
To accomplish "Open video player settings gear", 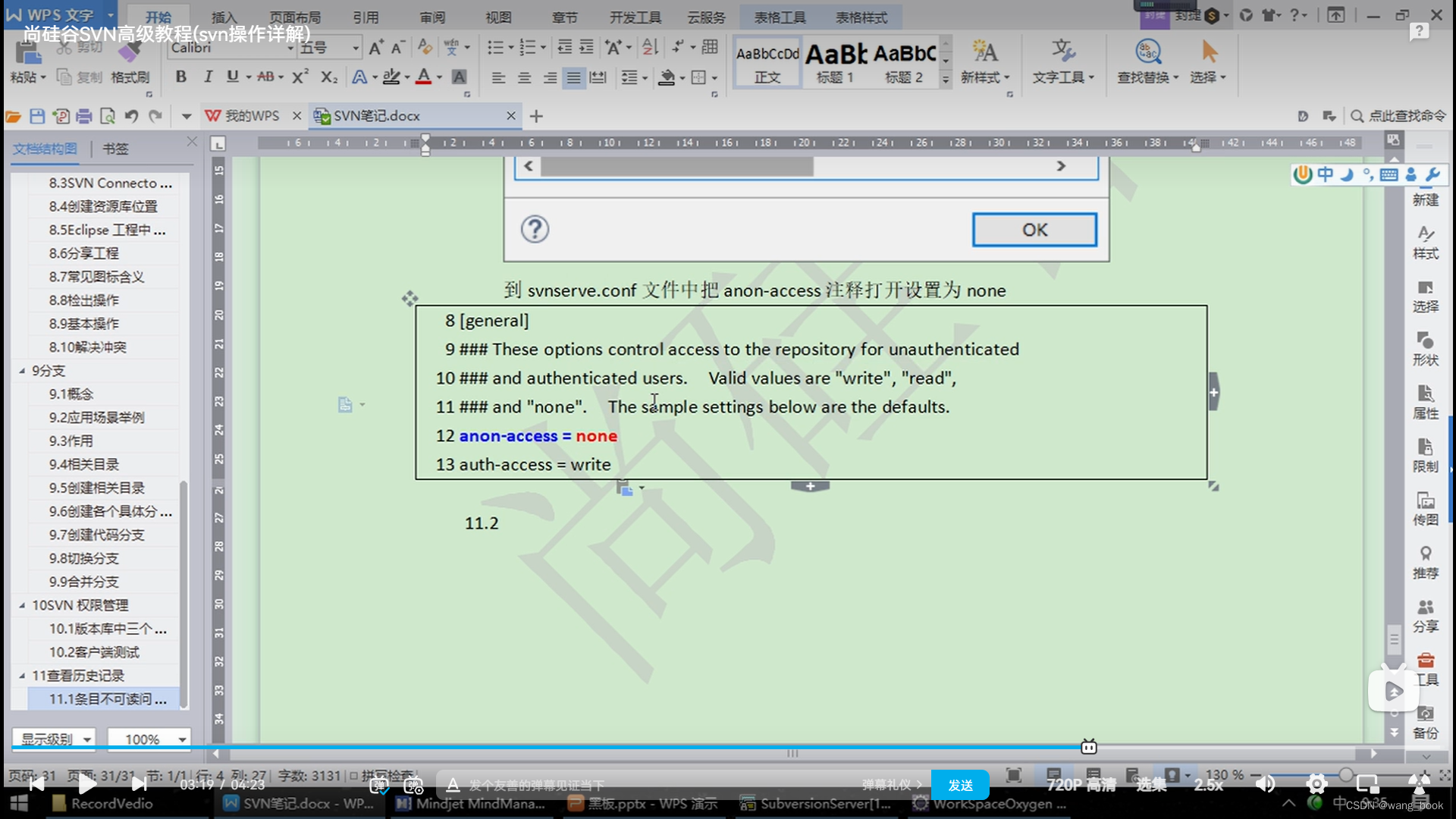I will tap(1316, 784).
